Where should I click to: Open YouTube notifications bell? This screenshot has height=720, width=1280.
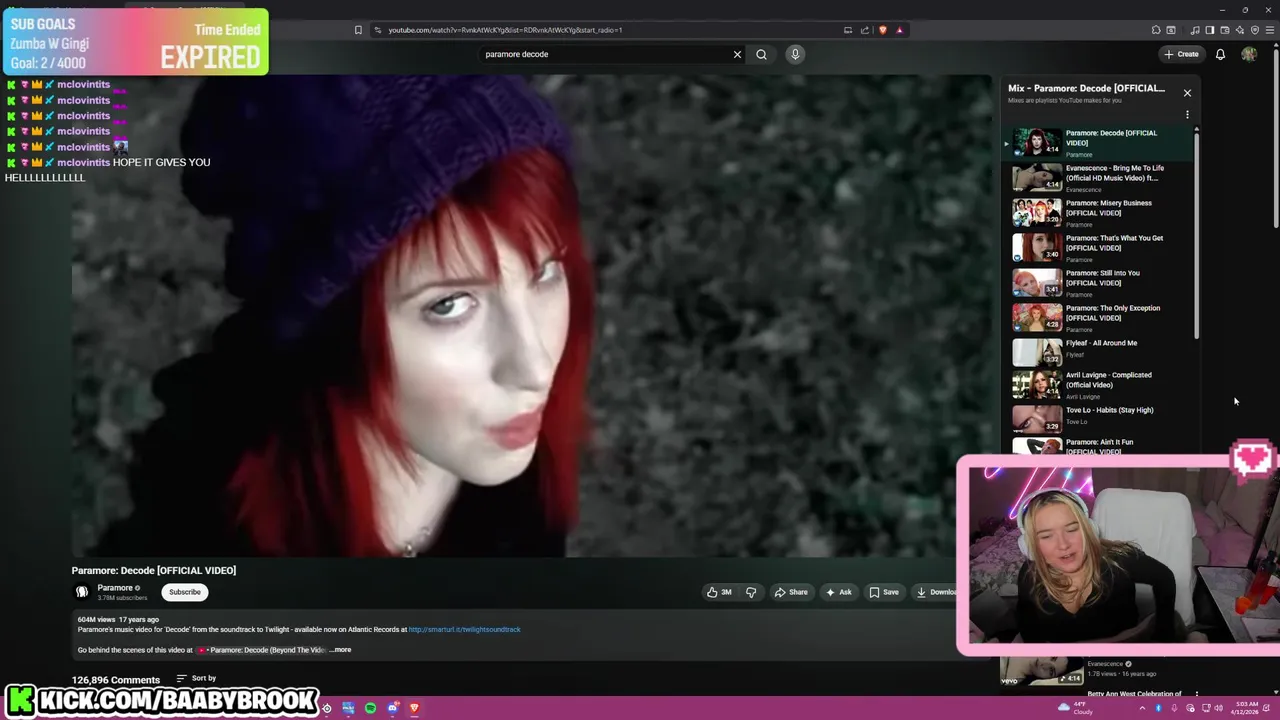coord(1220,54)
